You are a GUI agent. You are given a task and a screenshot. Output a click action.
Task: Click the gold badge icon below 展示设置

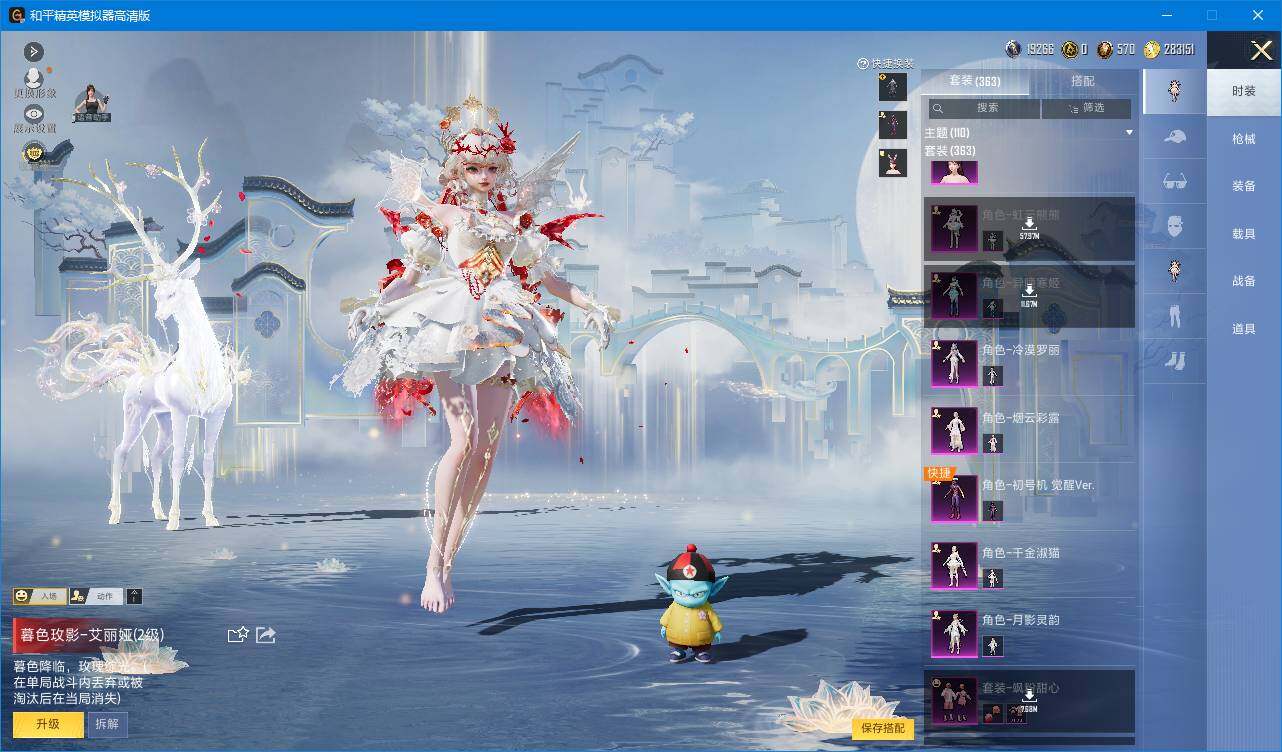click(x=34, y=153)
